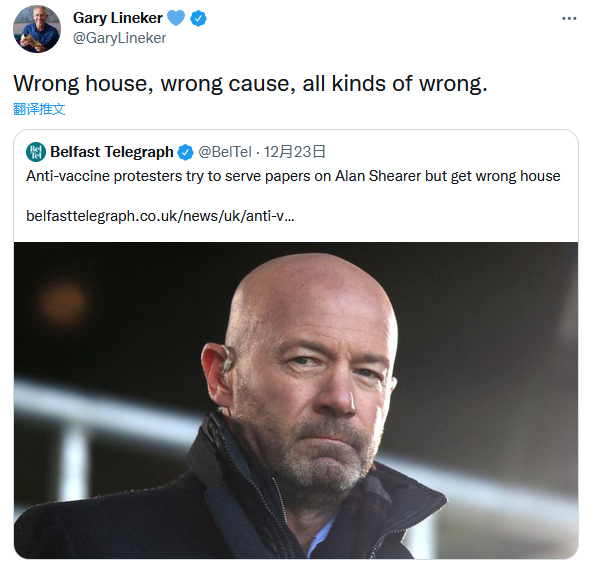Image resolution: width=595 pixels, height=564 pixels.
Task: Open the three-dot more options menu
Action: click(569, 18)
